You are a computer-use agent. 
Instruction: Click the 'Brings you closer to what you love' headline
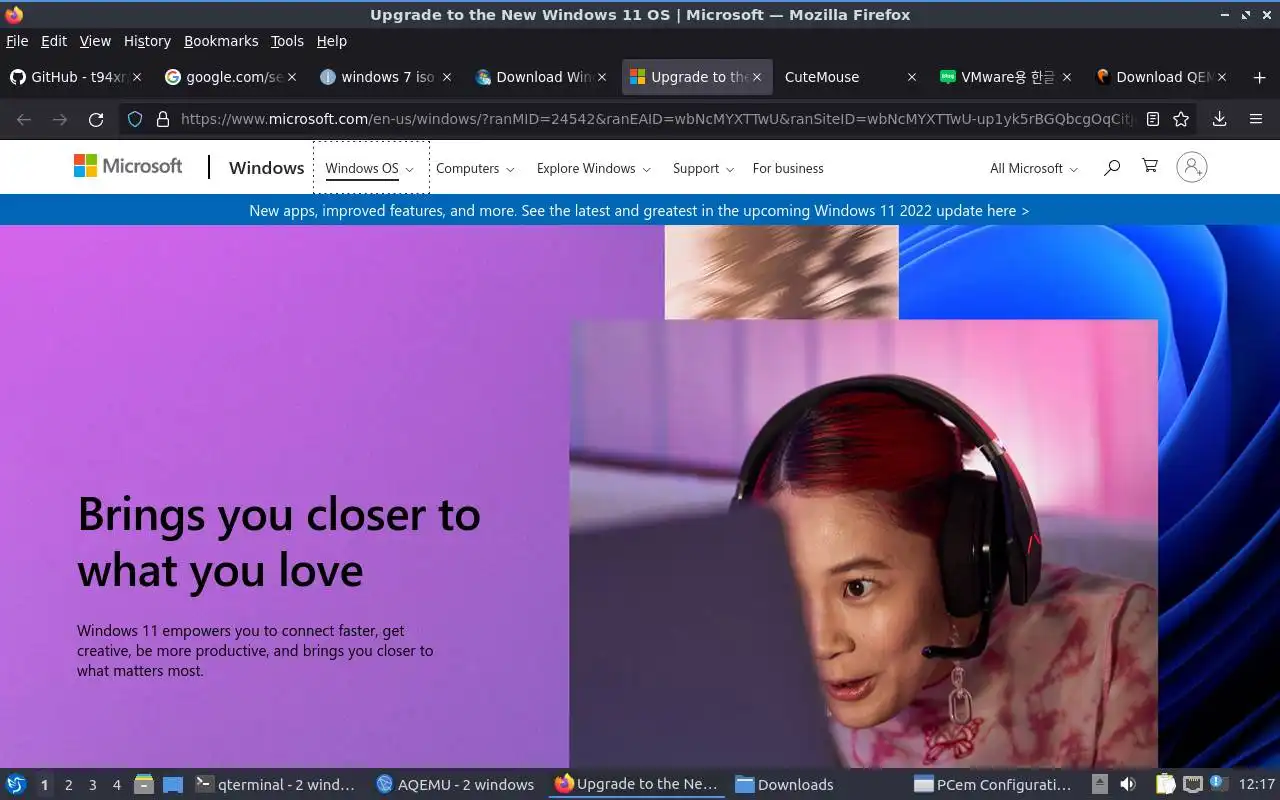tap(279, 542)
